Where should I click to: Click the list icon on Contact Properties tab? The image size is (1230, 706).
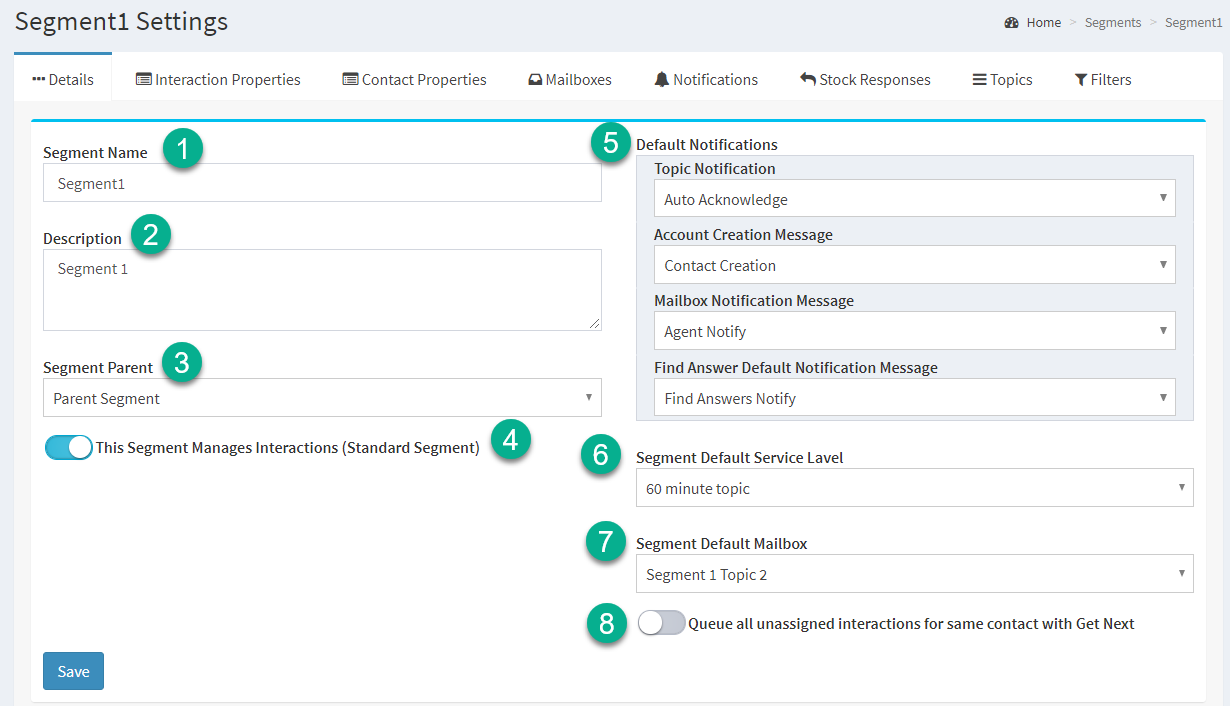[x=350, y=79]
